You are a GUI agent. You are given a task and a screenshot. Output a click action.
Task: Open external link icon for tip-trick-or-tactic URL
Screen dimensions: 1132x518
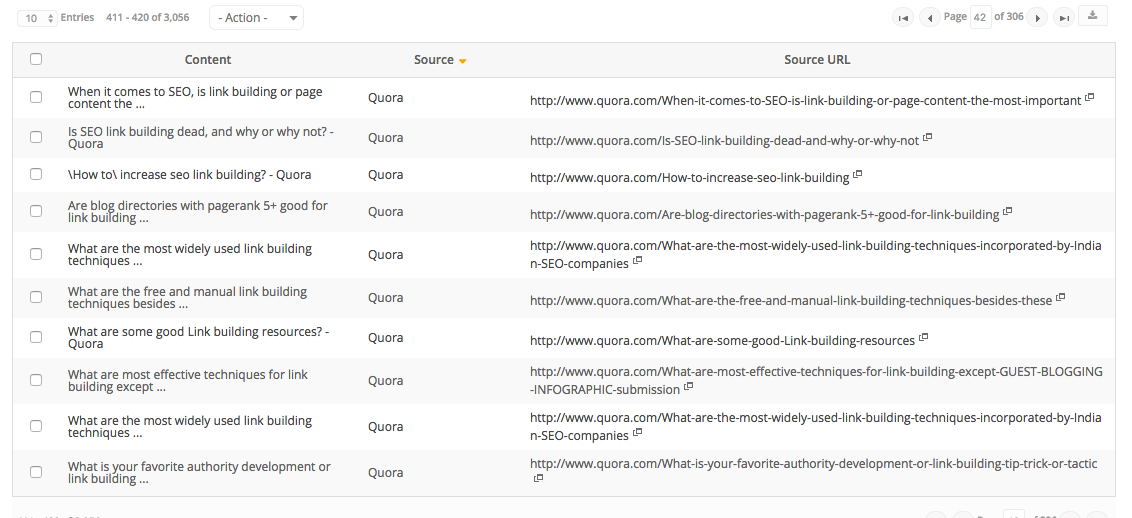click(538, 478)
